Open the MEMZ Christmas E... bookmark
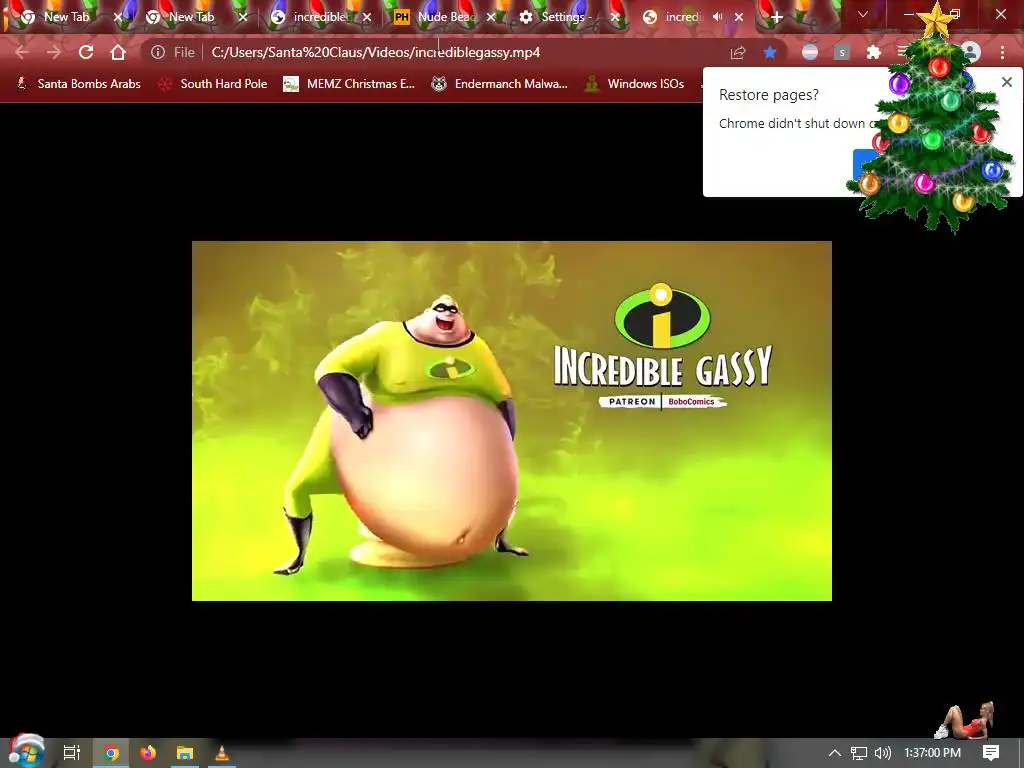 [x=349, y=84]
